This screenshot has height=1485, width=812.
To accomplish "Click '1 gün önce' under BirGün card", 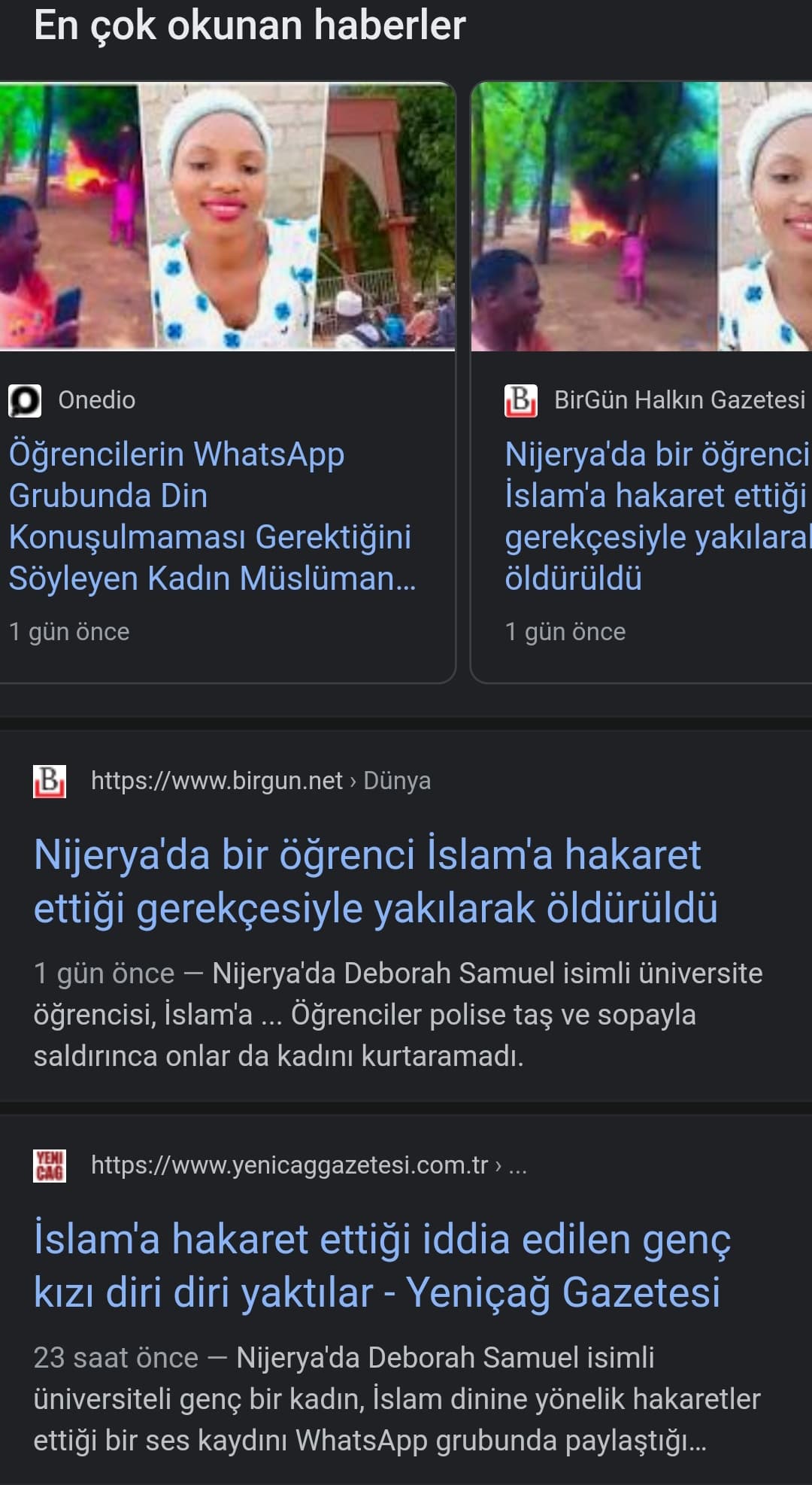I will point(565,632).
